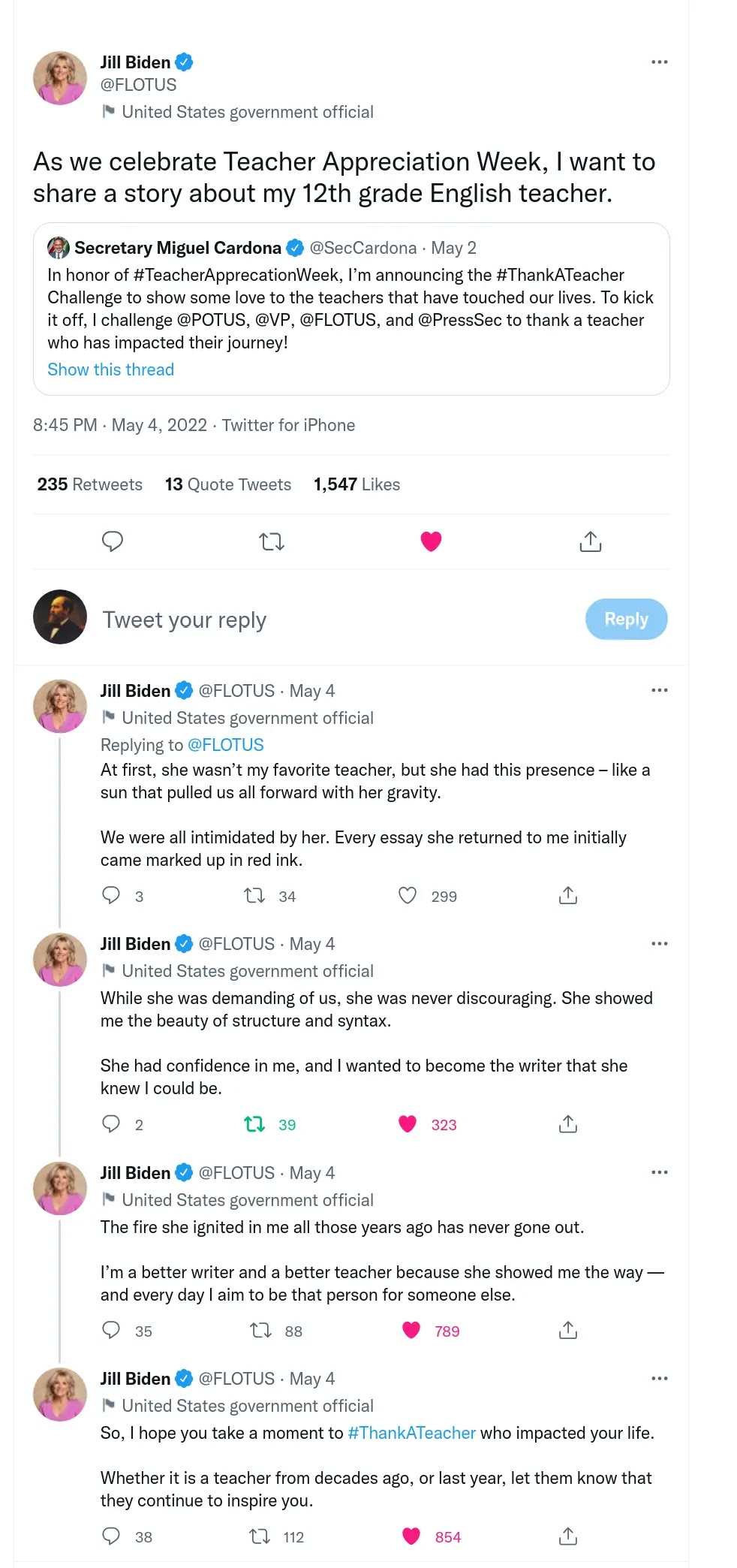Retweet the reply with 88 retweets
Screen dimensions: 737x1568
[260, 1331]
